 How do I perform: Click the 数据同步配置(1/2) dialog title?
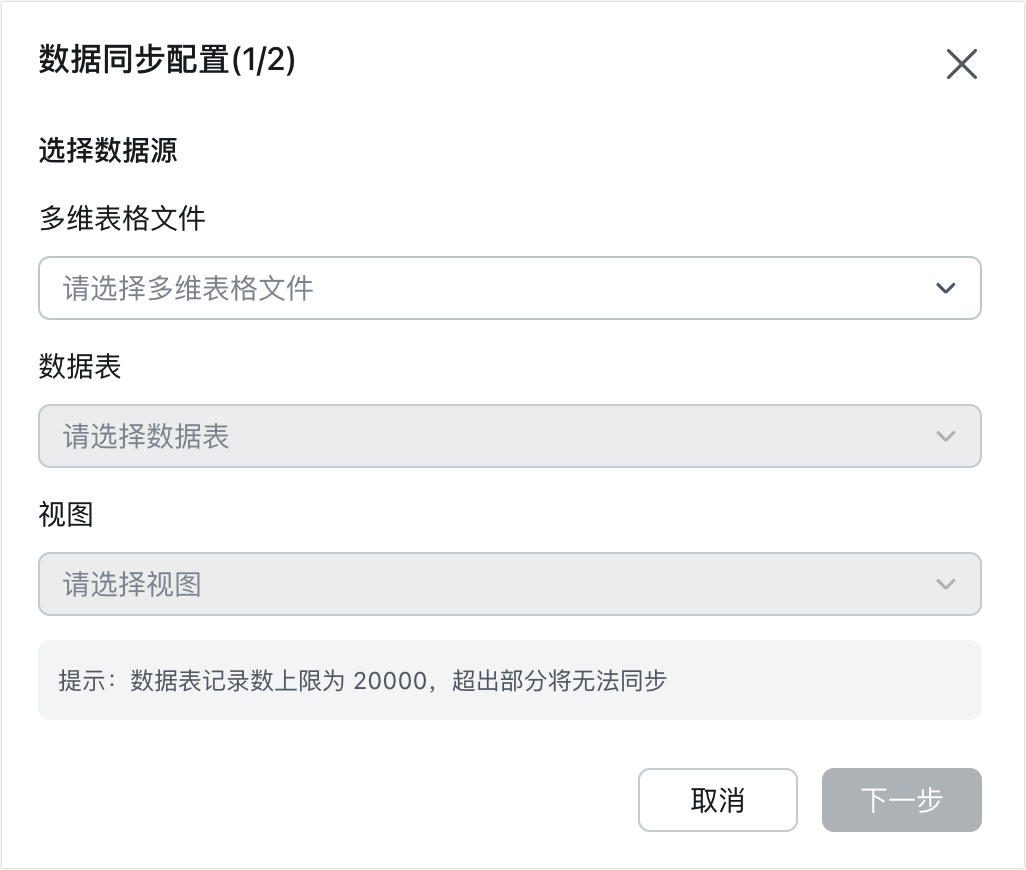click(167, 60)
